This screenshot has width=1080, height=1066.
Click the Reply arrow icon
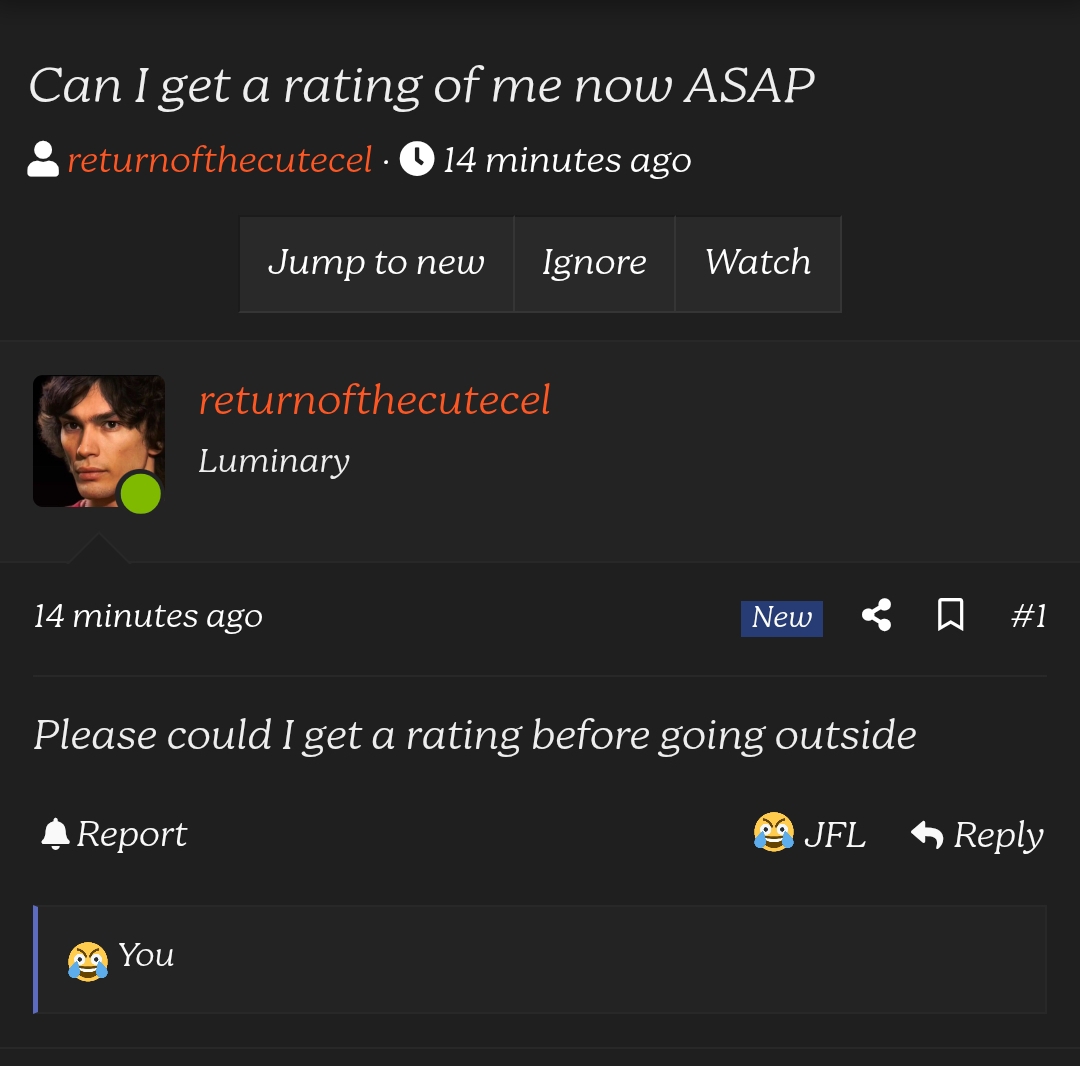pos(927,834)
